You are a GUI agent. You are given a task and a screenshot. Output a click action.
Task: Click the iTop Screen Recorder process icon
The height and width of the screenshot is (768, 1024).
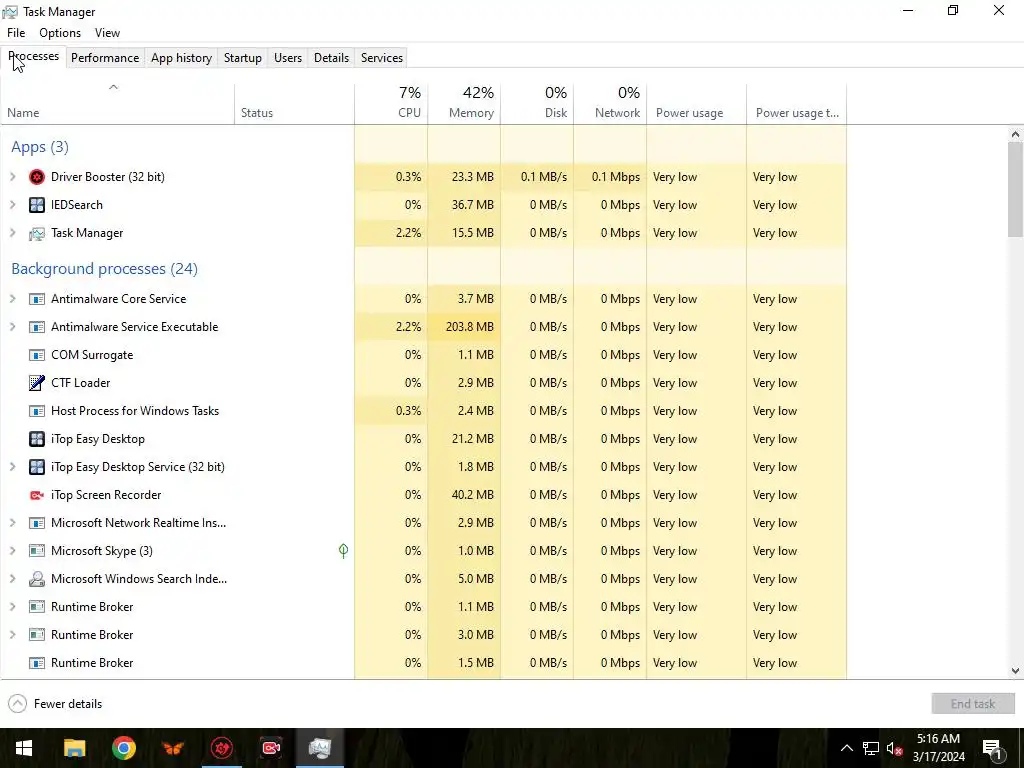37,495
